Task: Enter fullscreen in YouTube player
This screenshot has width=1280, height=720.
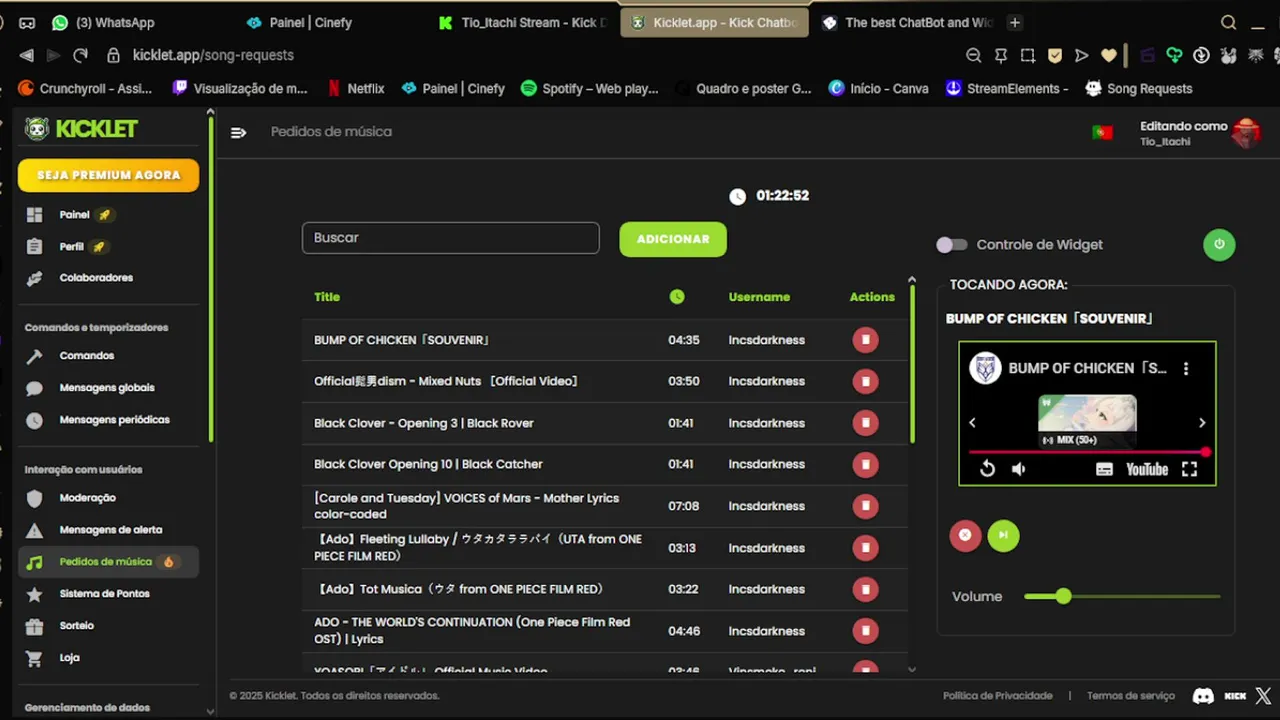Action: pyautogui.click(x=1189, y=469)
